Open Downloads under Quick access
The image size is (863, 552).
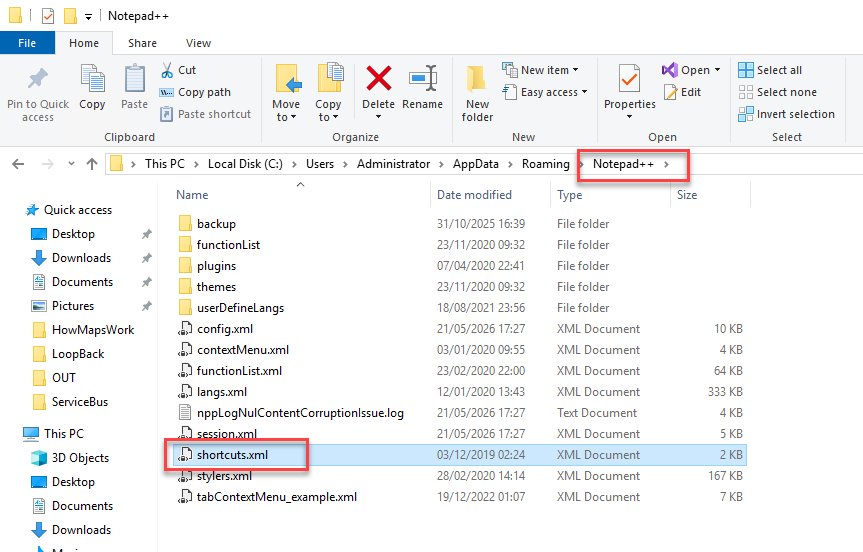[81, 258]
